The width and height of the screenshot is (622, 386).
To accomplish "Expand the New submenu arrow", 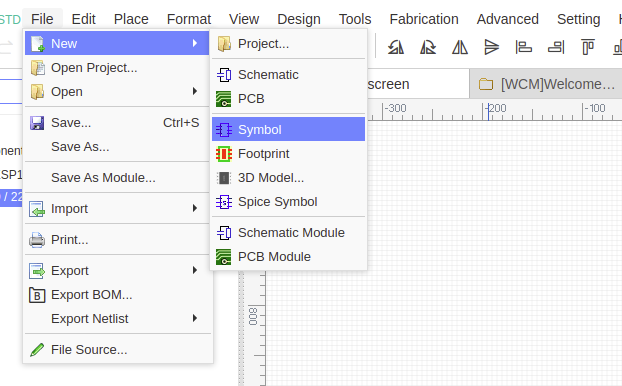I will pos(194,43).
